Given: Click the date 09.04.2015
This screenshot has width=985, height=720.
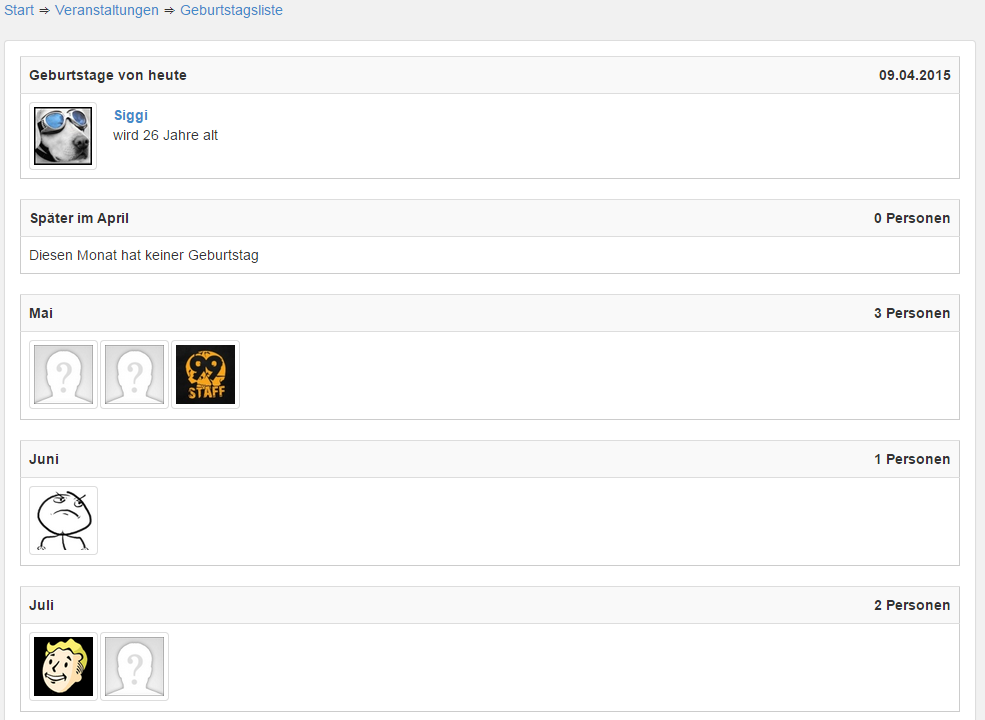Looking at the screenshot, I should pos(915,75).
